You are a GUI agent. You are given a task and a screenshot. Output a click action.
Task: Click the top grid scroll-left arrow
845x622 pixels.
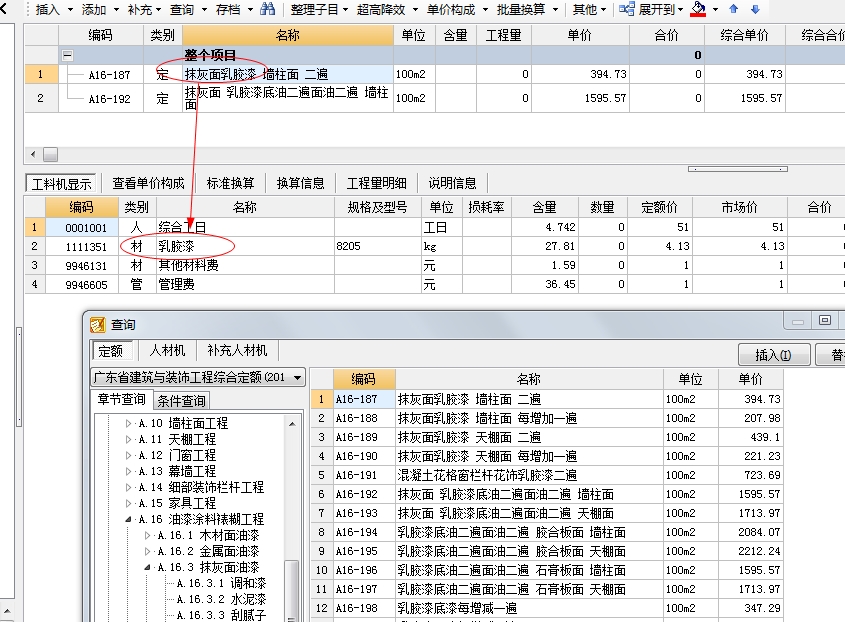pyautogui.click(x=33, y=155)
